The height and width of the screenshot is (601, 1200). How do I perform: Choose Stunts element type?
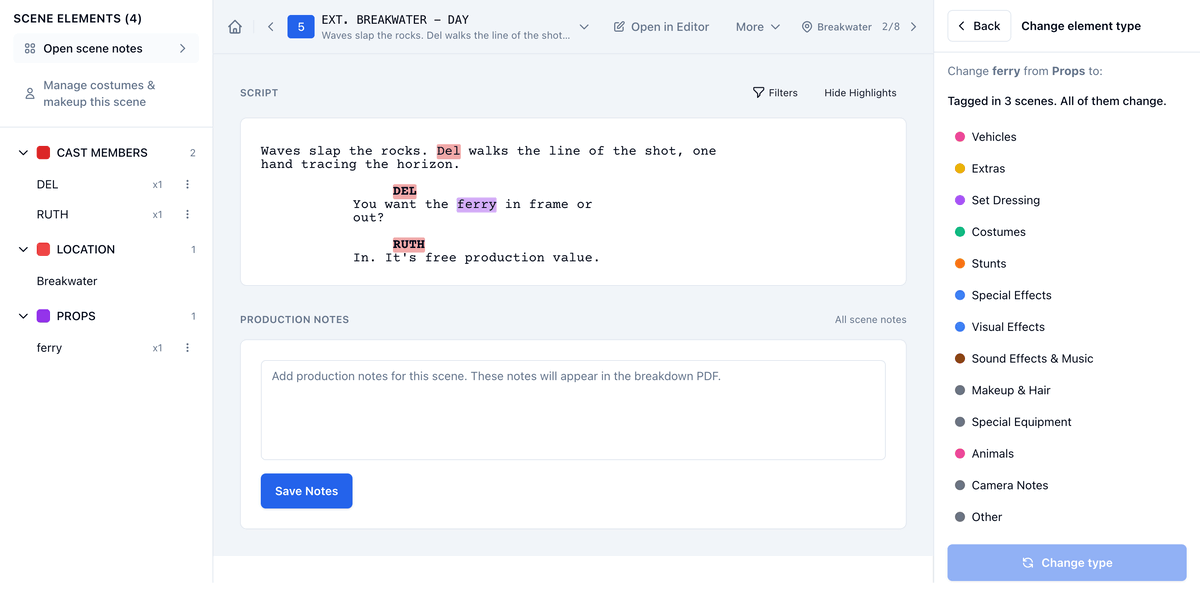(988, 264)
